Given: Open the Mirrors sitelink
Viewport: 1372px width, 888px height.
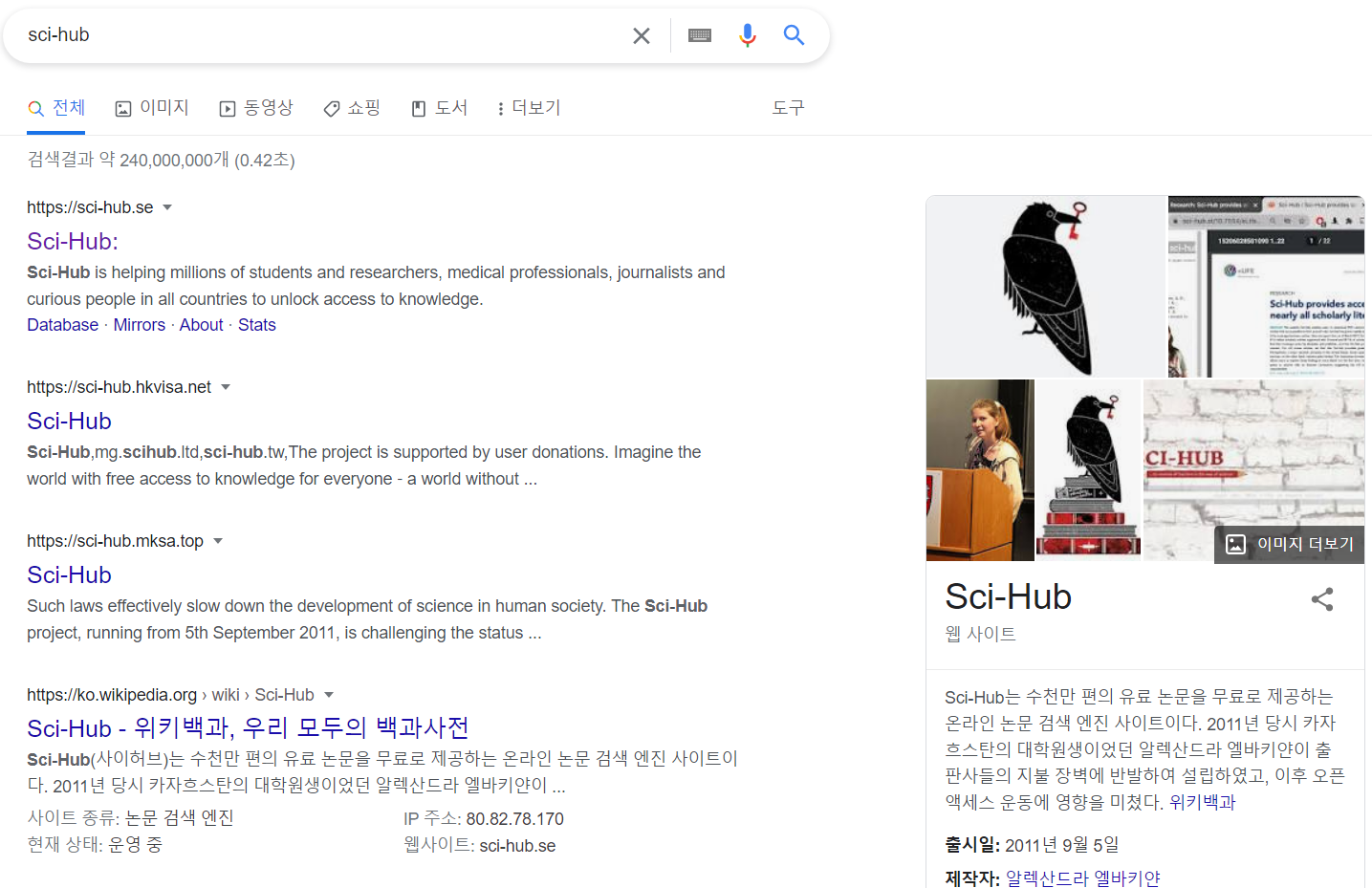Looking at the screenshot, I should click(140, 325).
